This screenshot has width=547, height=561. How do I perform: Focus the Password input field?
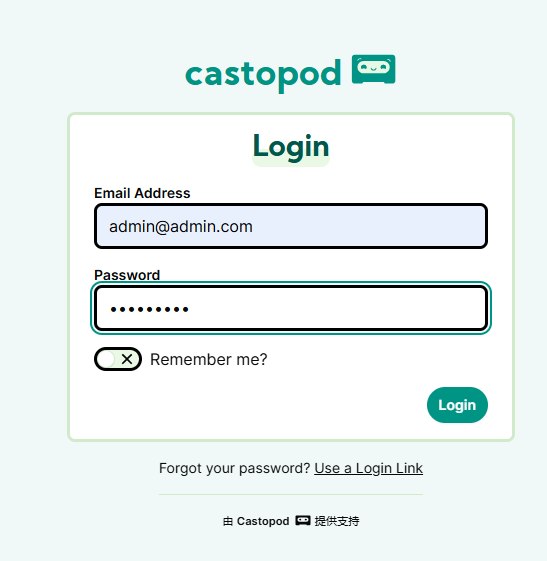[291, 308]
